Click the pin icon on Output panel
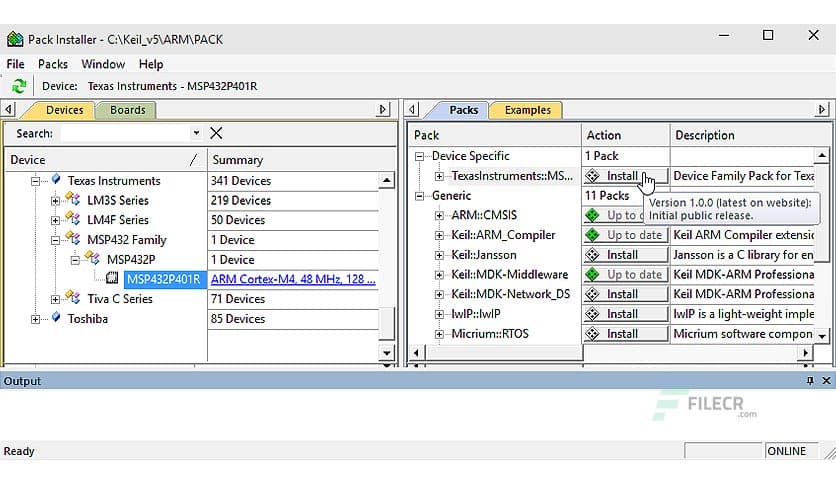 [810, 381]
